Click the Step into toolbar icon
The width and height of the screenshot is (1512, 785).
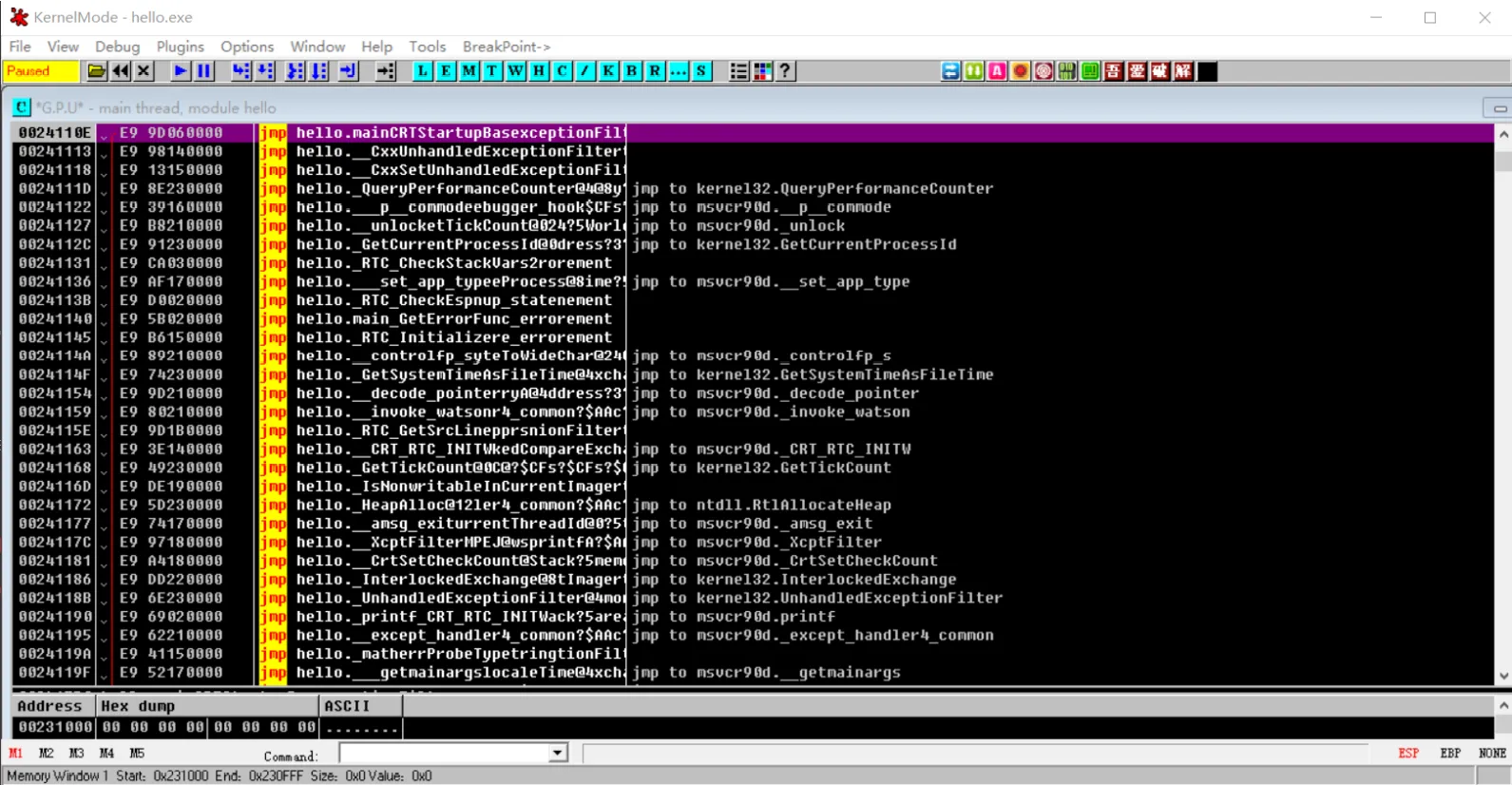241,71
